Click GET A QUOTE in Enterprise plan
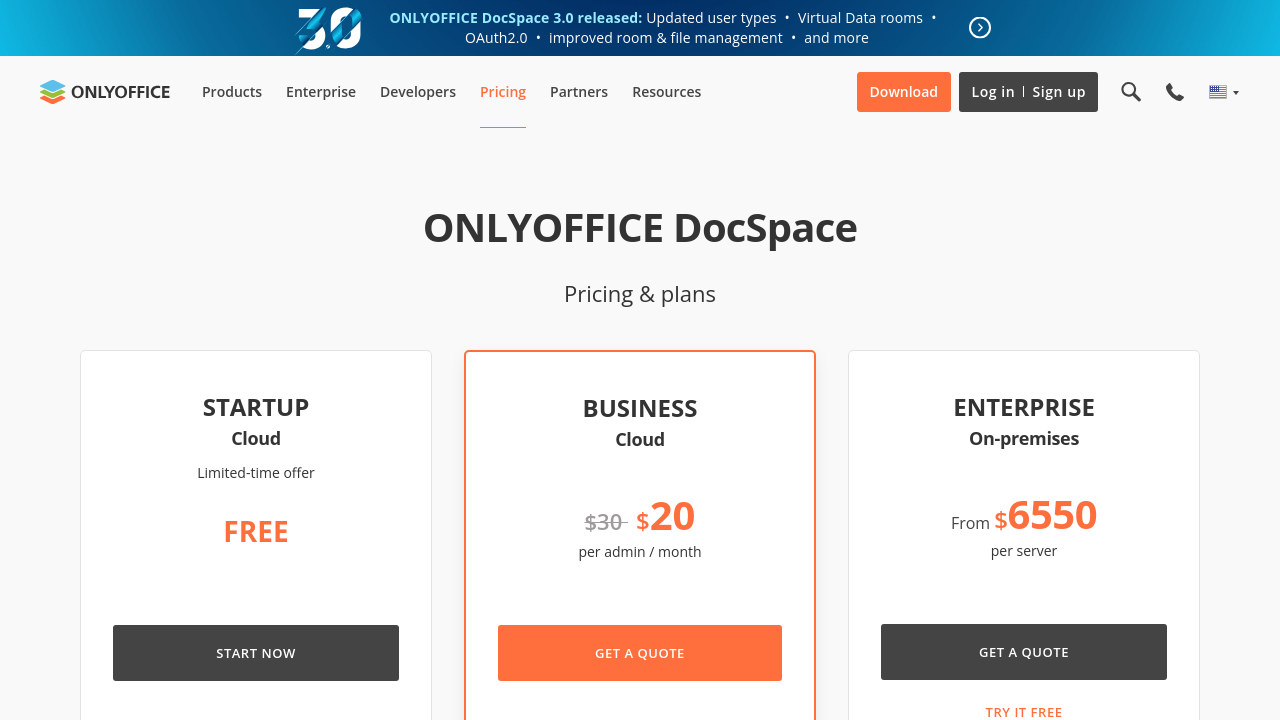Screen dimensions: 1280x720 coord(1024,652)
